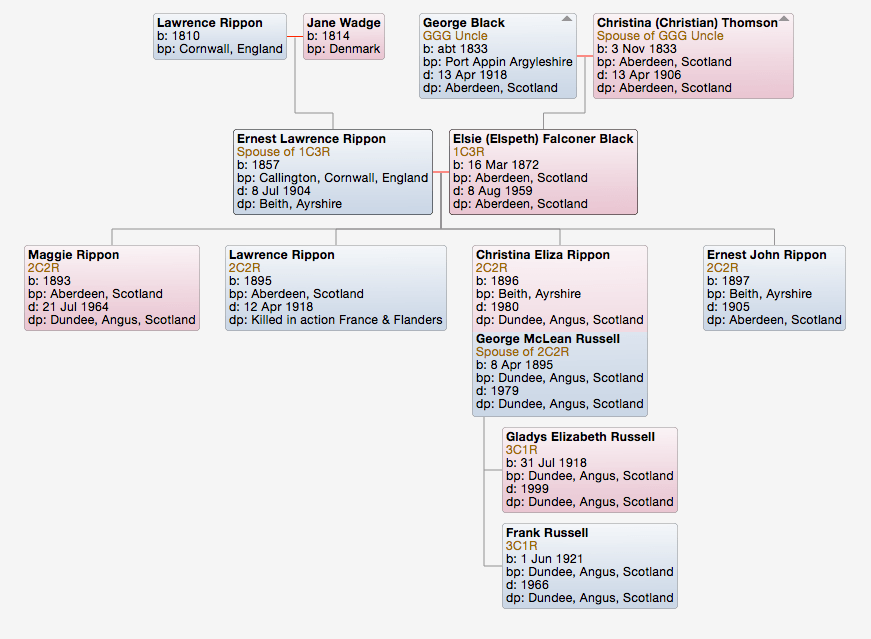Select Lawrence Rippon killed in action card

point(335,288)
